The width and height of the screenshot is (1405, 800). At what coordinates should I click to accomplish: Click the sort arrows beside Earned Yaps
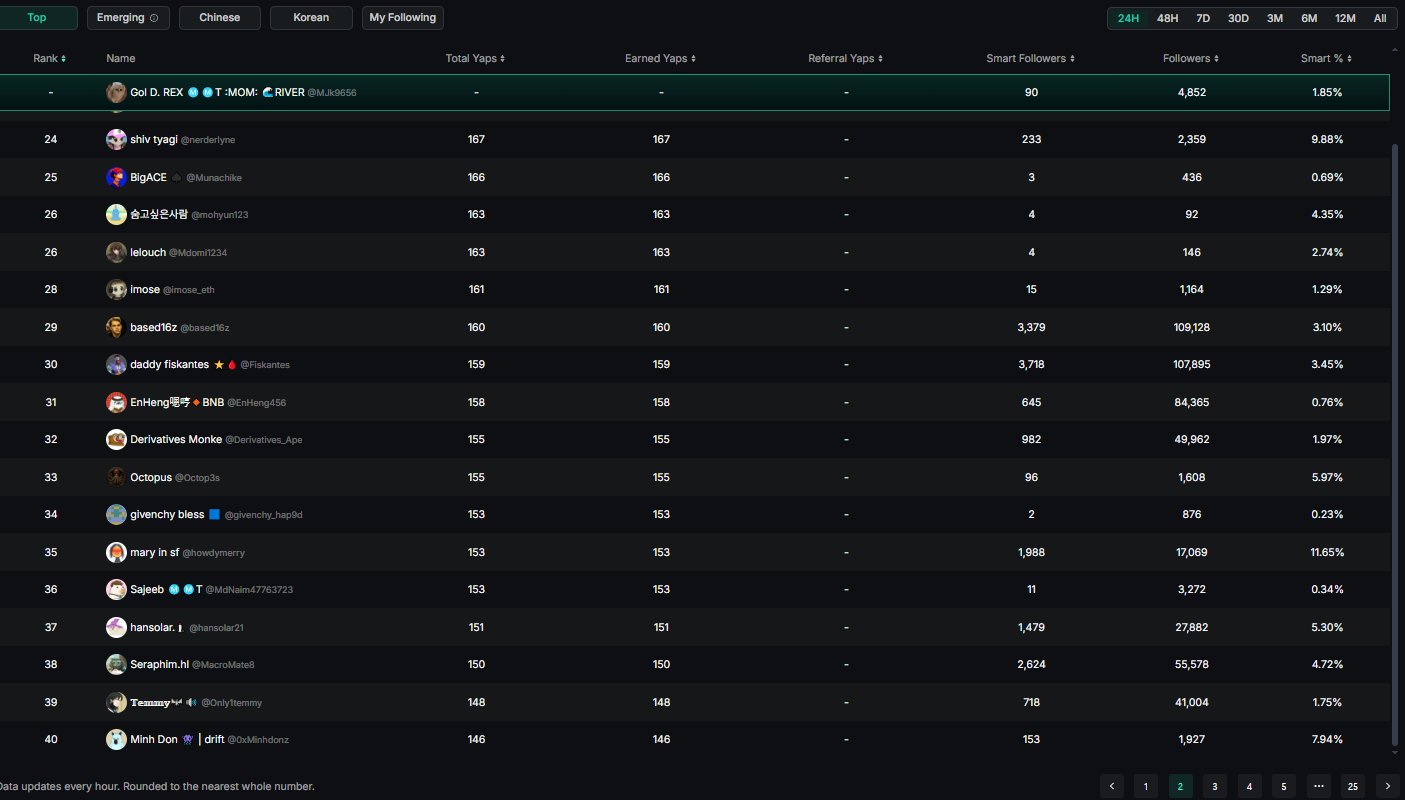[693, 59]
